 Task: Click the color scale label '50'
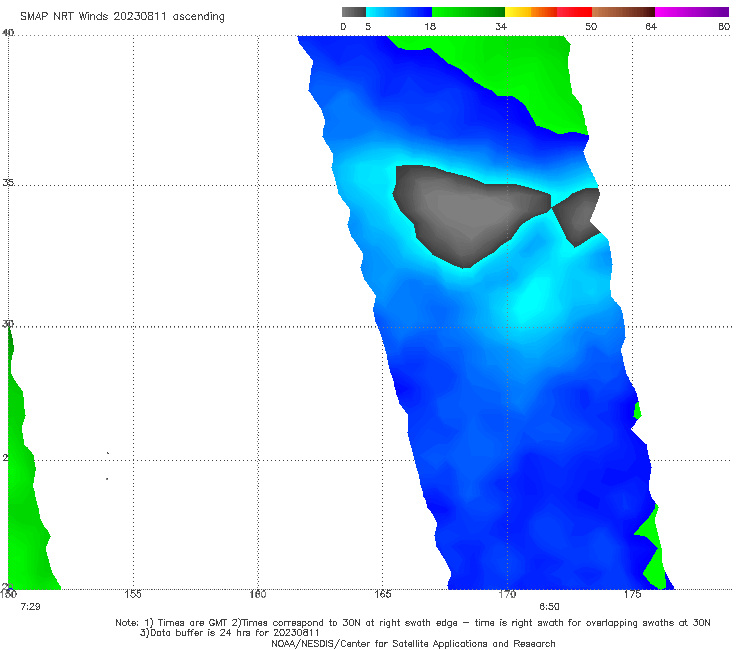591,27
